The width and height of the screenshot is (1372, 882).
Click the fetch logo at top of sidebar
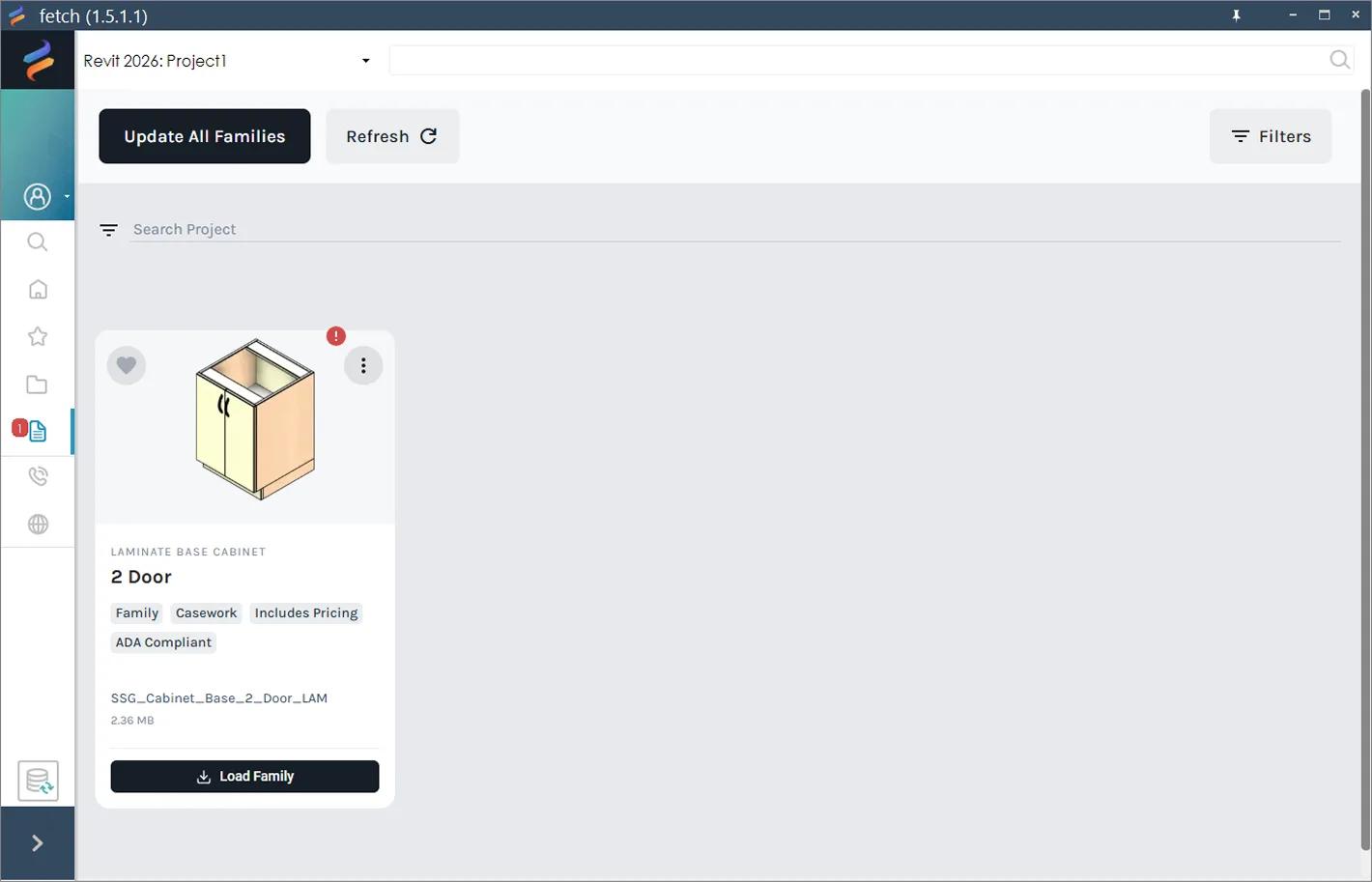coord(38,60)
